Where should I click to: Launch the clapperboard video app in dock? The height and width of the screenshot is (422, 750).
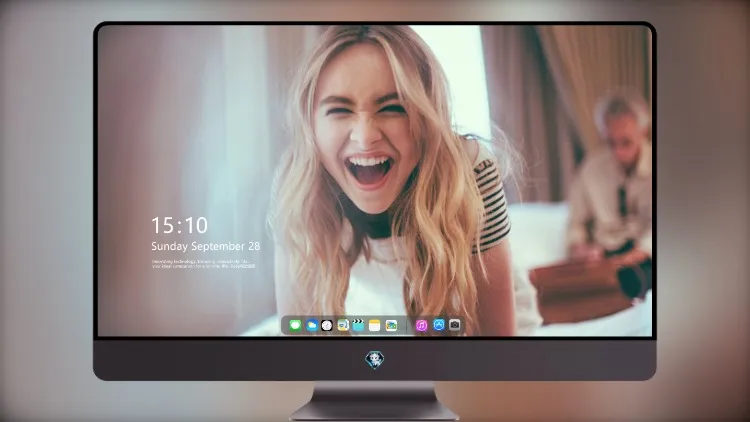tap(358, 325)
